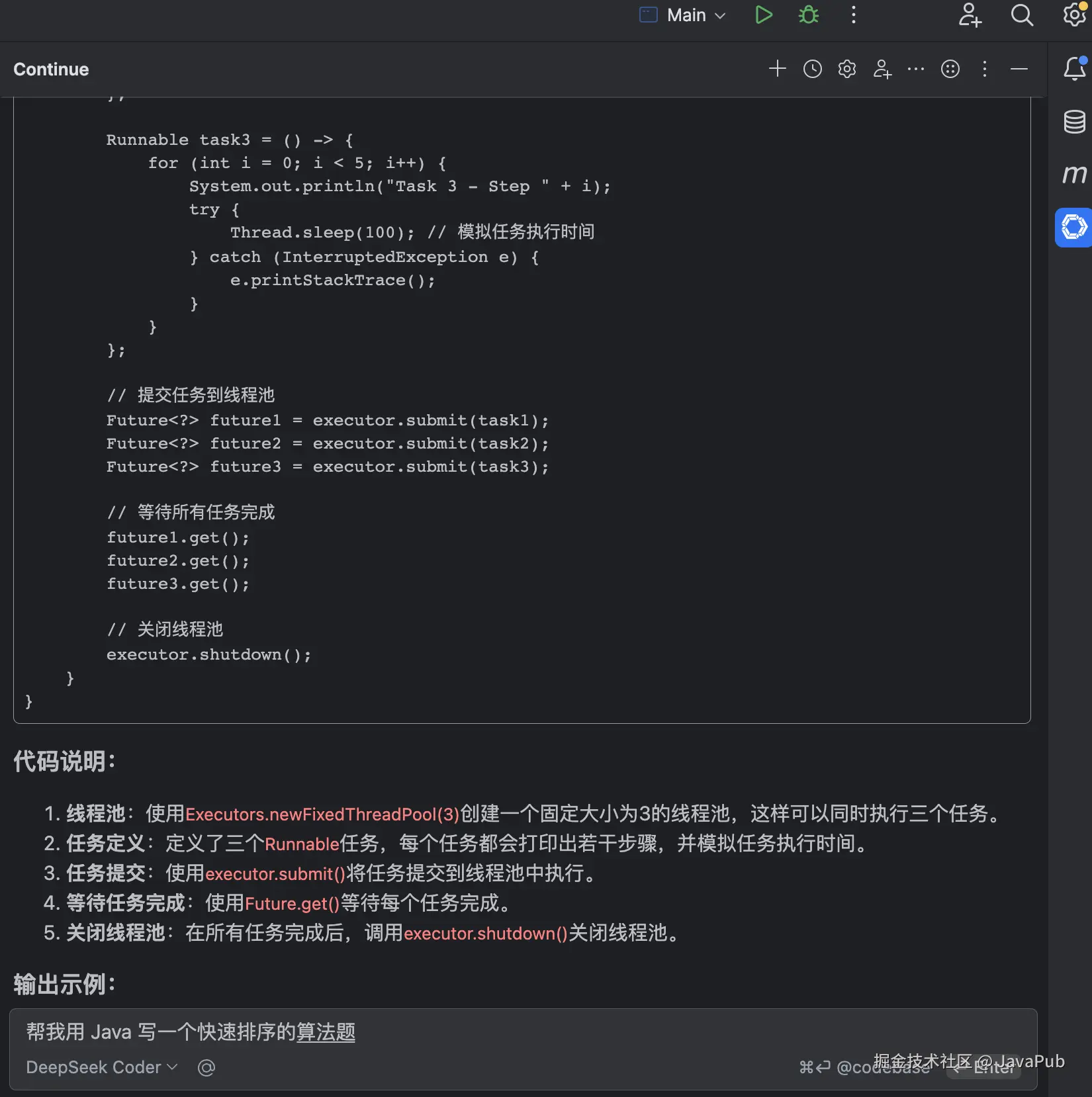Open IDE settings gear in top toolbar
Screen dimensions: 1092x1097
pyautogui.click(x=1074, y=15)
